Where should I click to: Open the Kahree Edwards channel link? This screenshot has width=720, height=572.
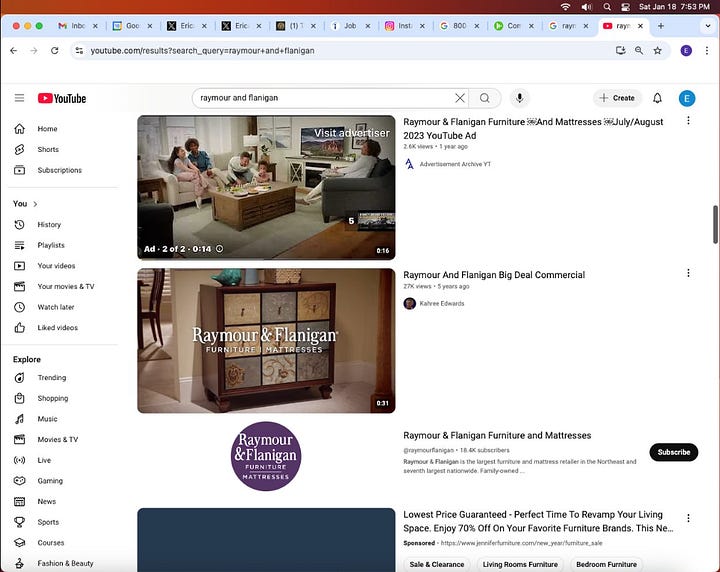442,303
